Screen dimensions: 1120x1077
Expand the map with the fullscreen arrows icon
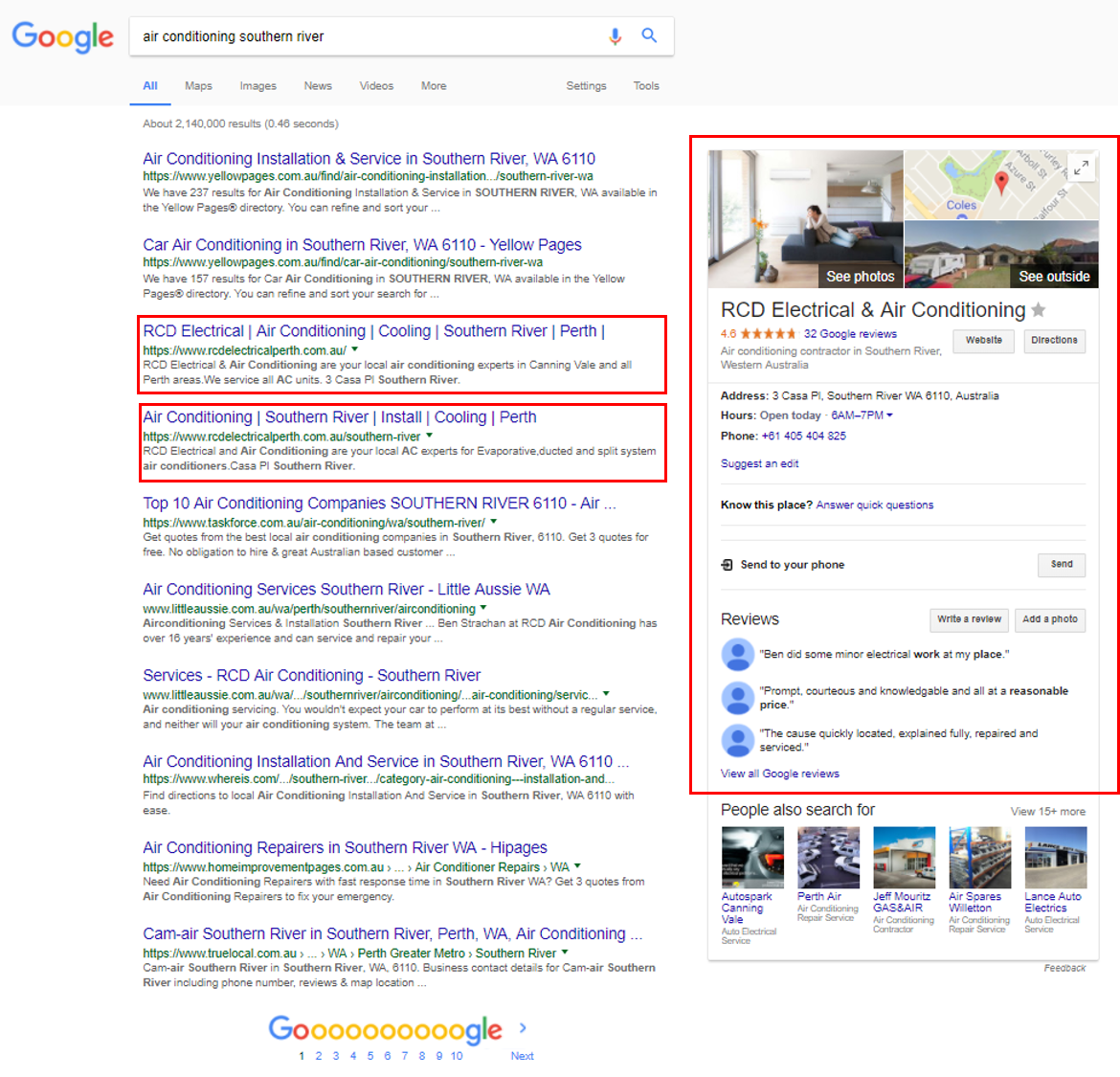pos(1082,168)
